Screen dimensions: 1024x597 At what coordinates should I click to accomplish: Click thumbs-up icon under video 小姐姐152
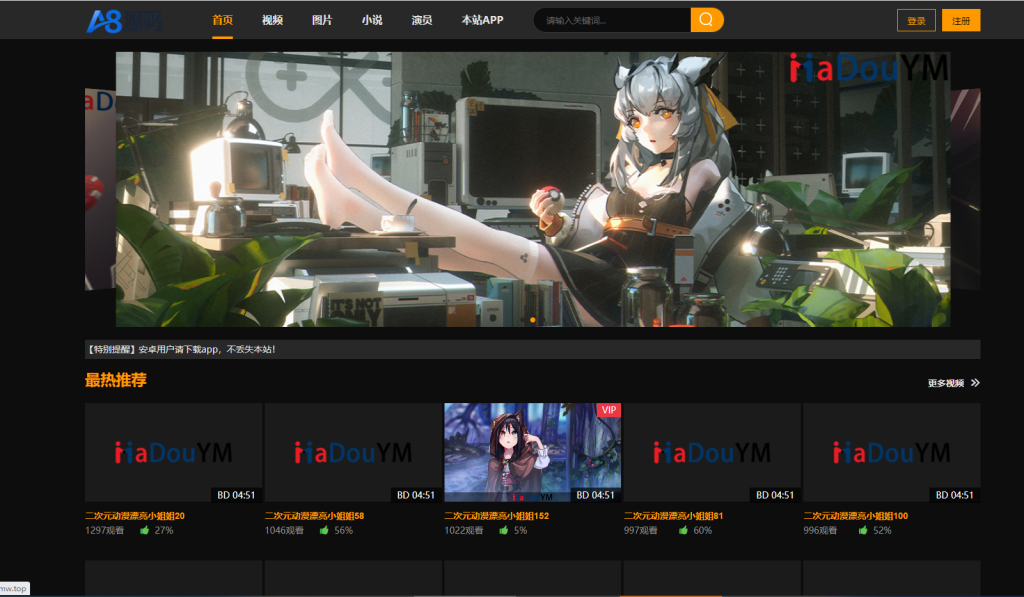(x=504, y=531)
